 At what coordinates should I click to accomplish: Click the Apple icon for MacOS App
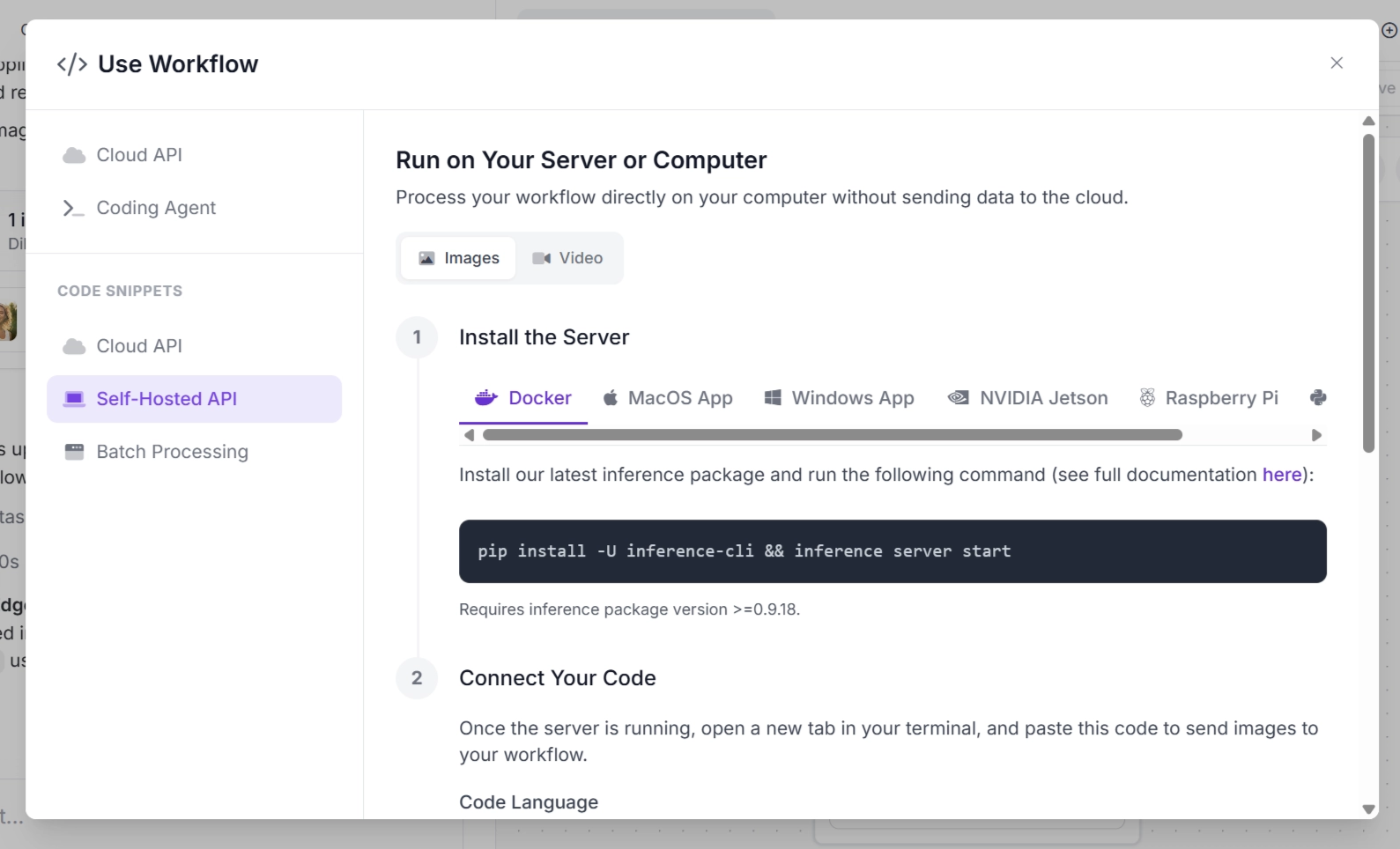click(610, 398)
